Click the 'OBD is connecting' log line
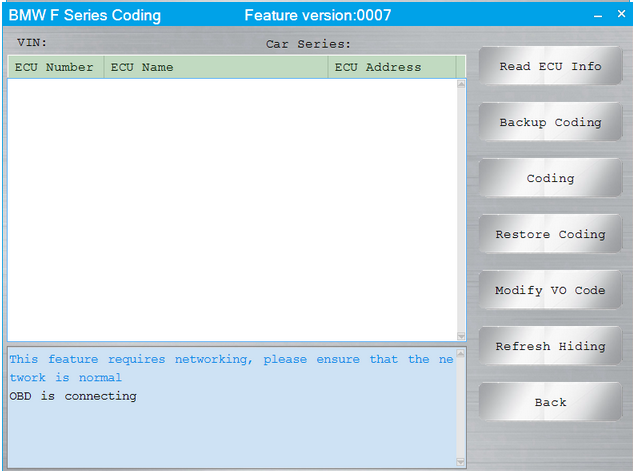633x471 pixels. pyautogui.click(x=73, y=396)
